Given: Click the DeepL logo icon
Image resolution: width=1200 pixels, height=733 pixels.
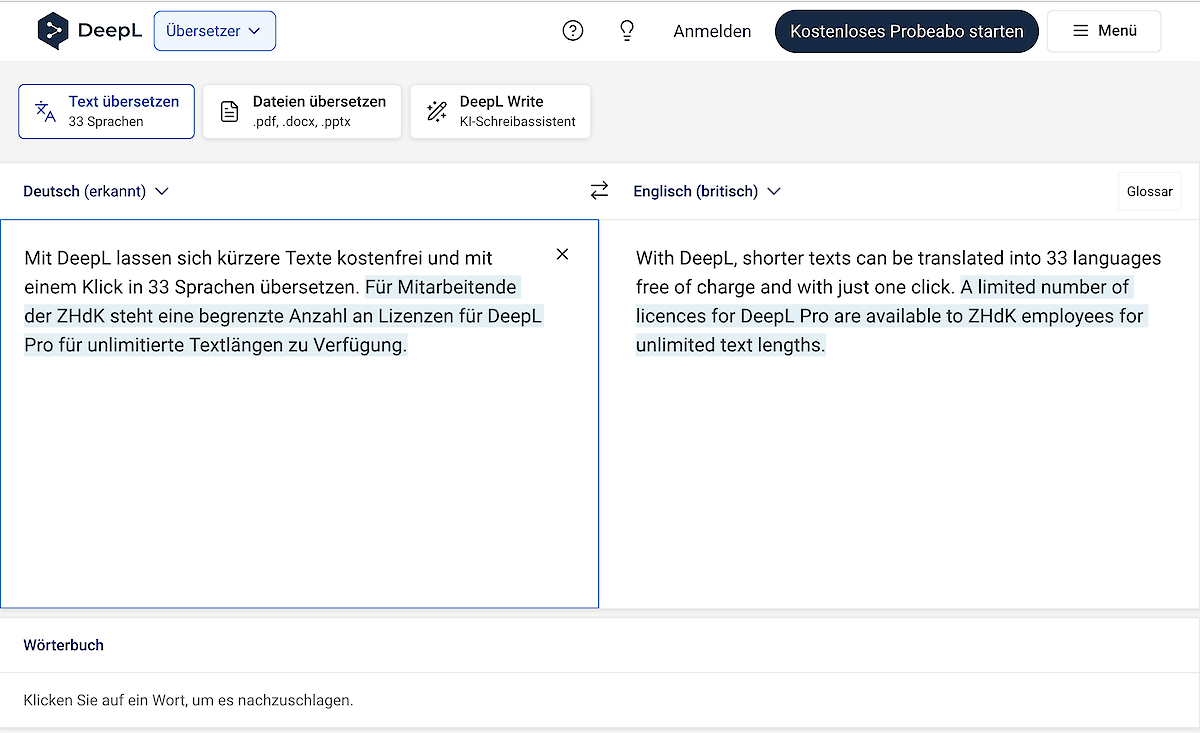Looking at the screenshot, I should pos(54,31).
